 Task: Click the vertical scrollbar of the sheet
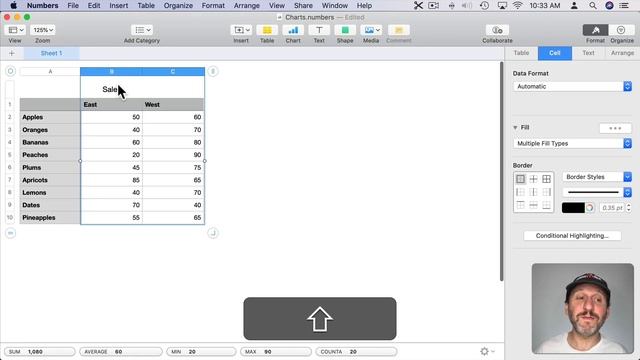click(502, 171)
